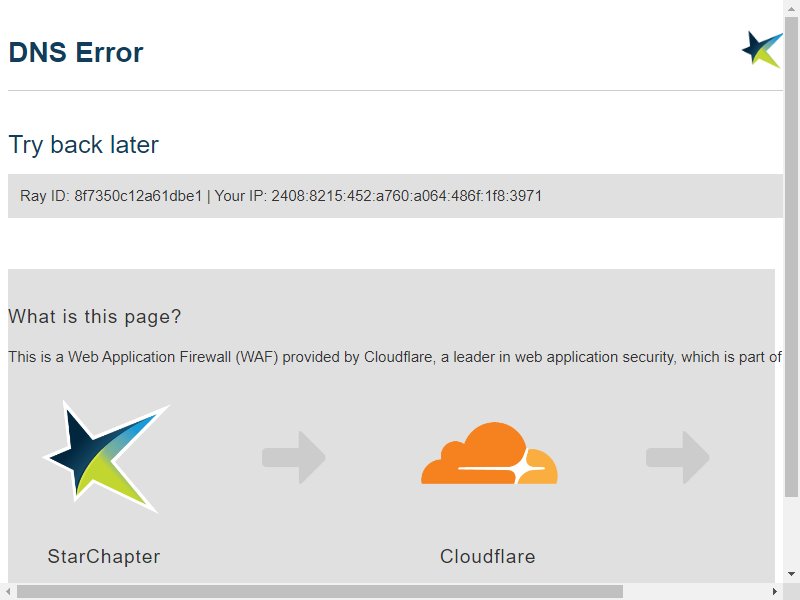800x600 pixels.
Task: Click the Your IP address text
Action: [x=378, y=196]
